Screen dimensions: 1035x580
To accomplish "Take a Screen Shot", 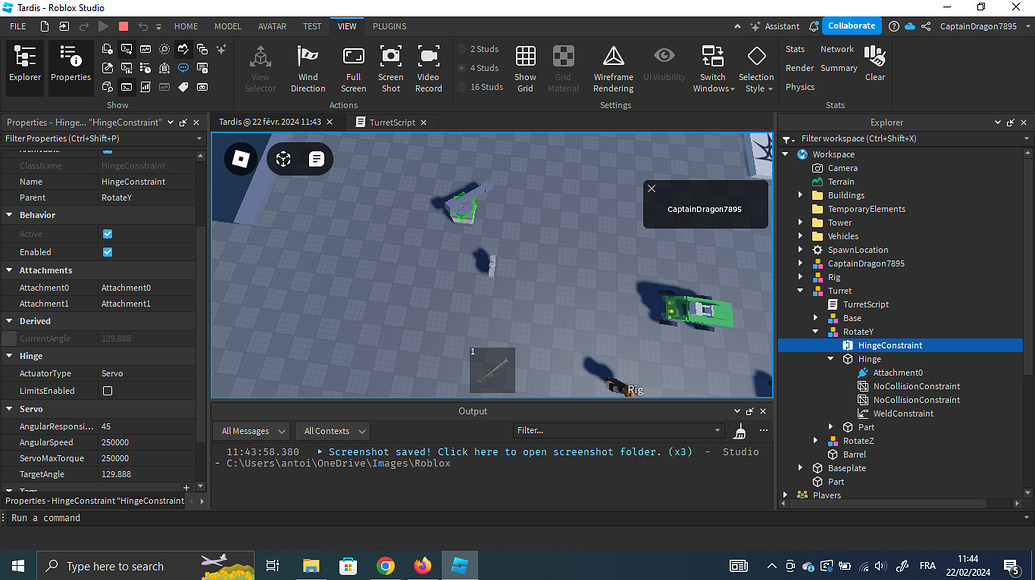I will click(391, 69).
